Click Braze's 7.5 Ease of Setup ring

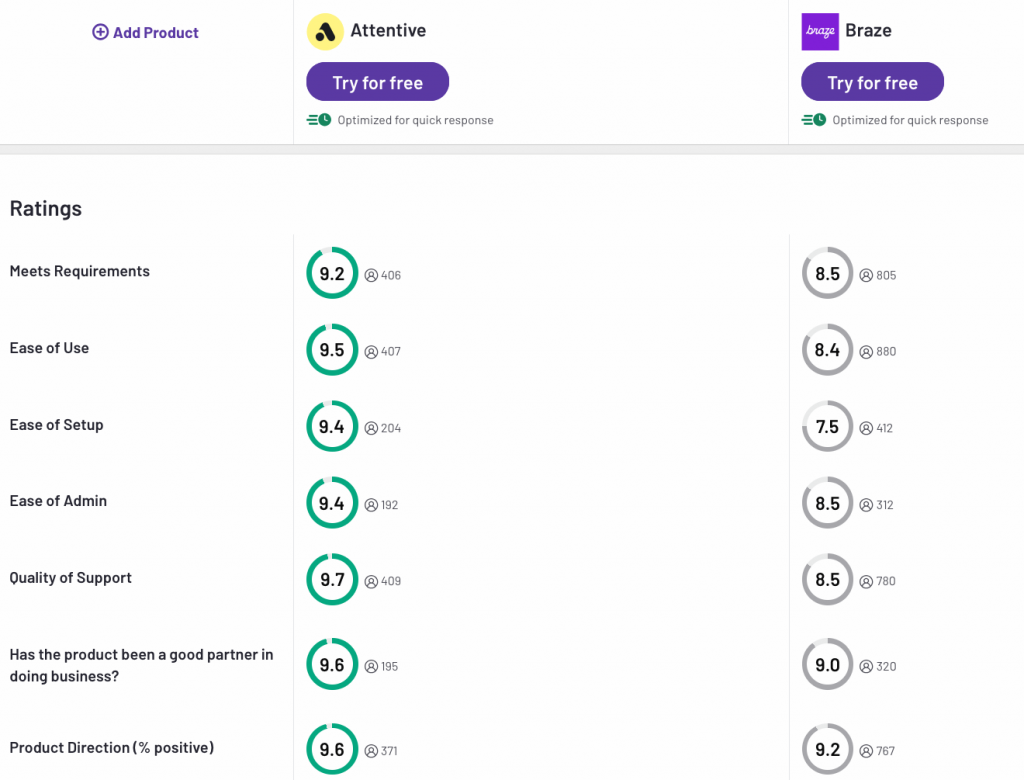(x=827, y=427)
